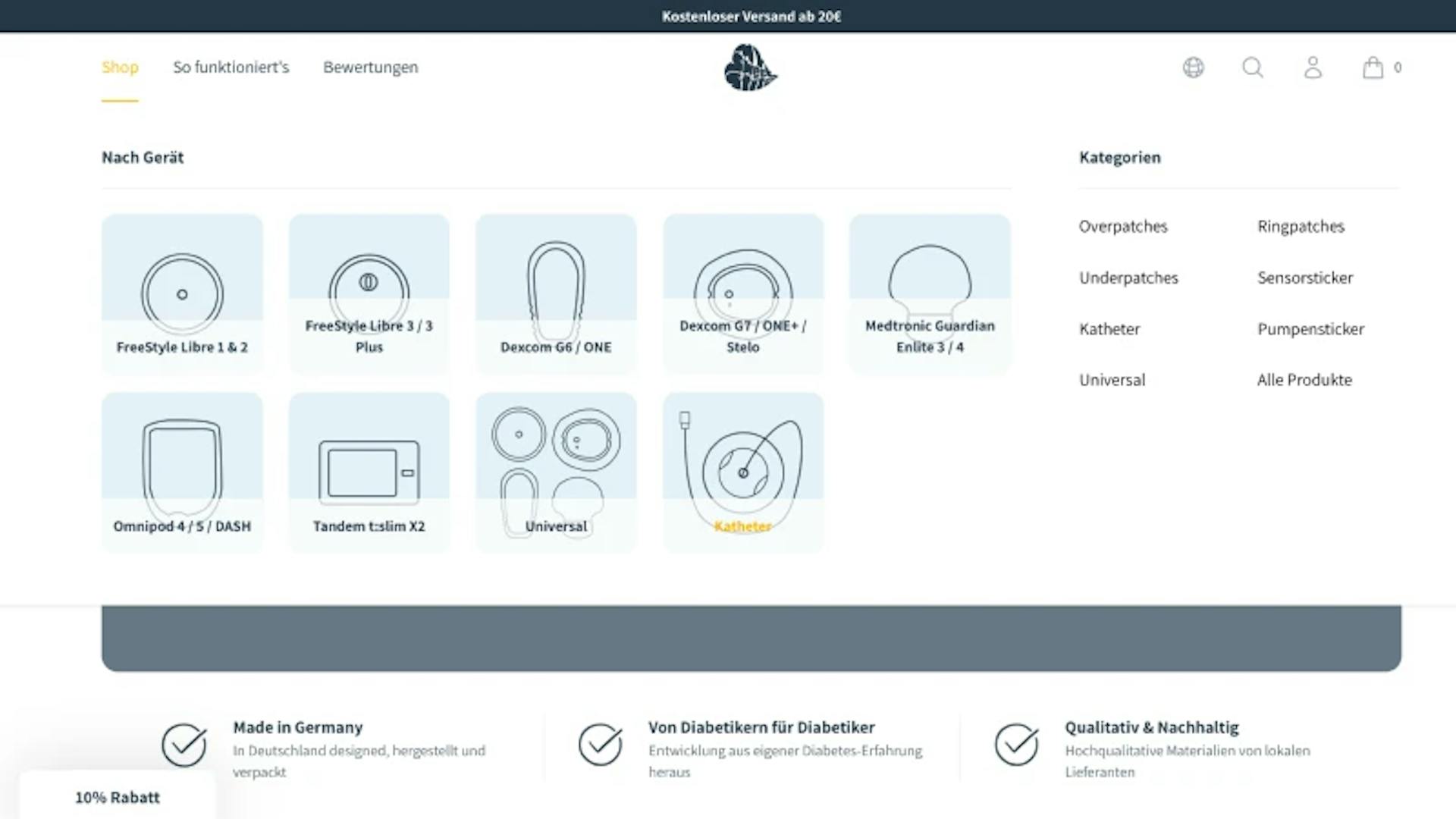The width and height of the screenshot is (1456, 819).
Task: Select Medtronic Guardian Enlite 3 / 4 tile
Action: tap(930, 294)
